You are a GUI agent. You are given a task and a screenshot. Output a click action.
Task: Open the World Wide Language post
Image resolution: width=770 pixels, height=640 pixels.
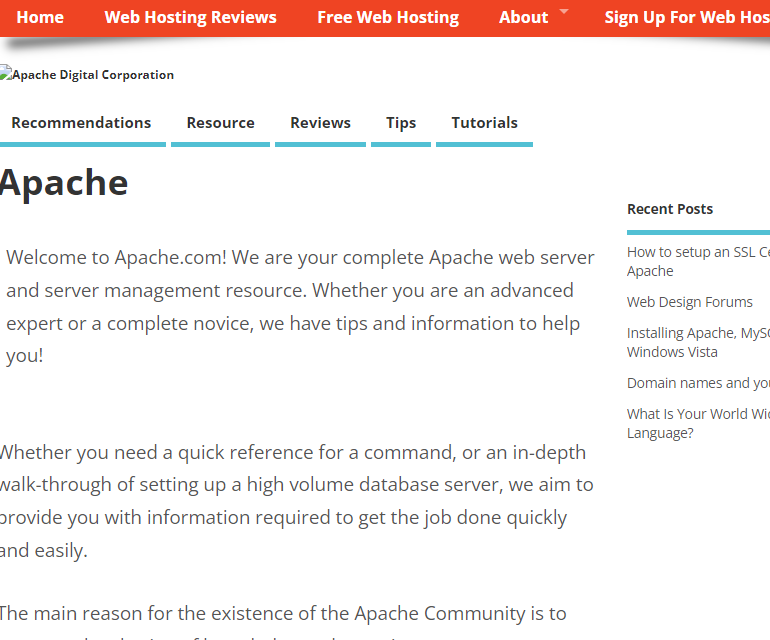[x=698, y=423]
